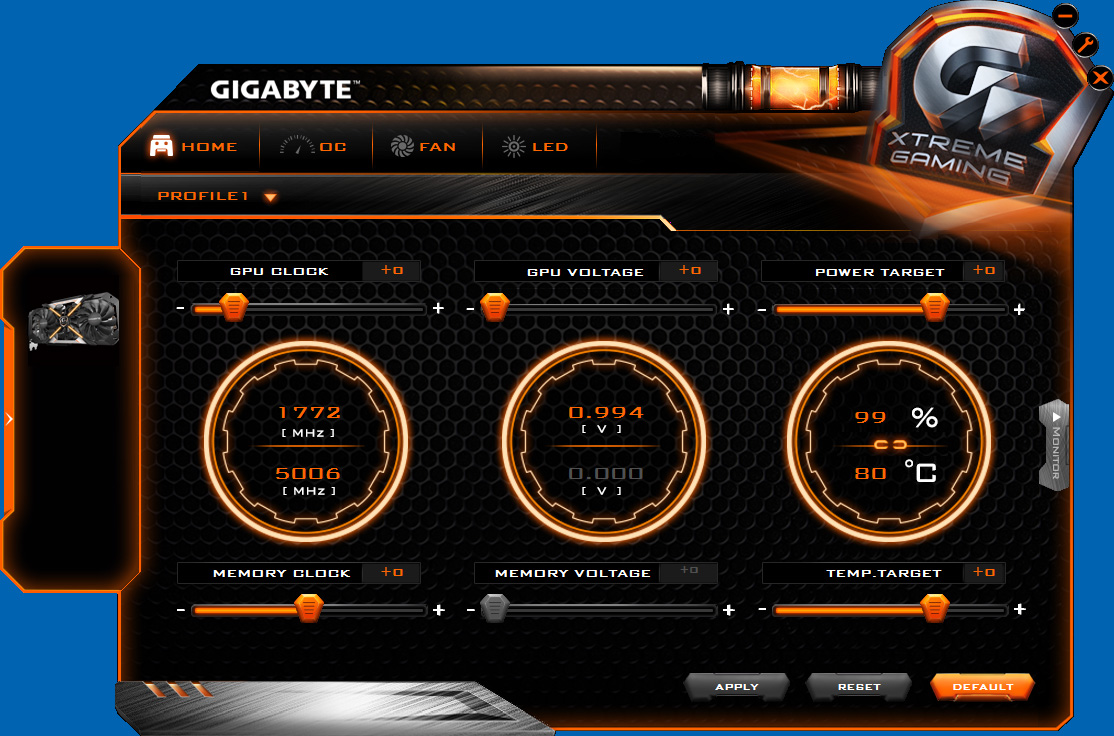Viewport: 1114px width, 736px height.
Task: Click the APPLY button
Action: 737,687
